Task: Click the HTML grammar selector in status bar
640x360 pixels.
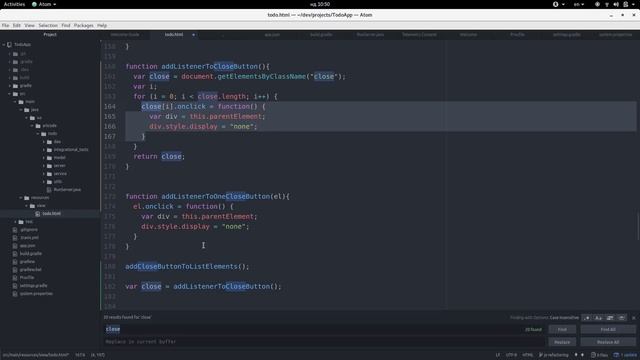Action: [527, 355]
